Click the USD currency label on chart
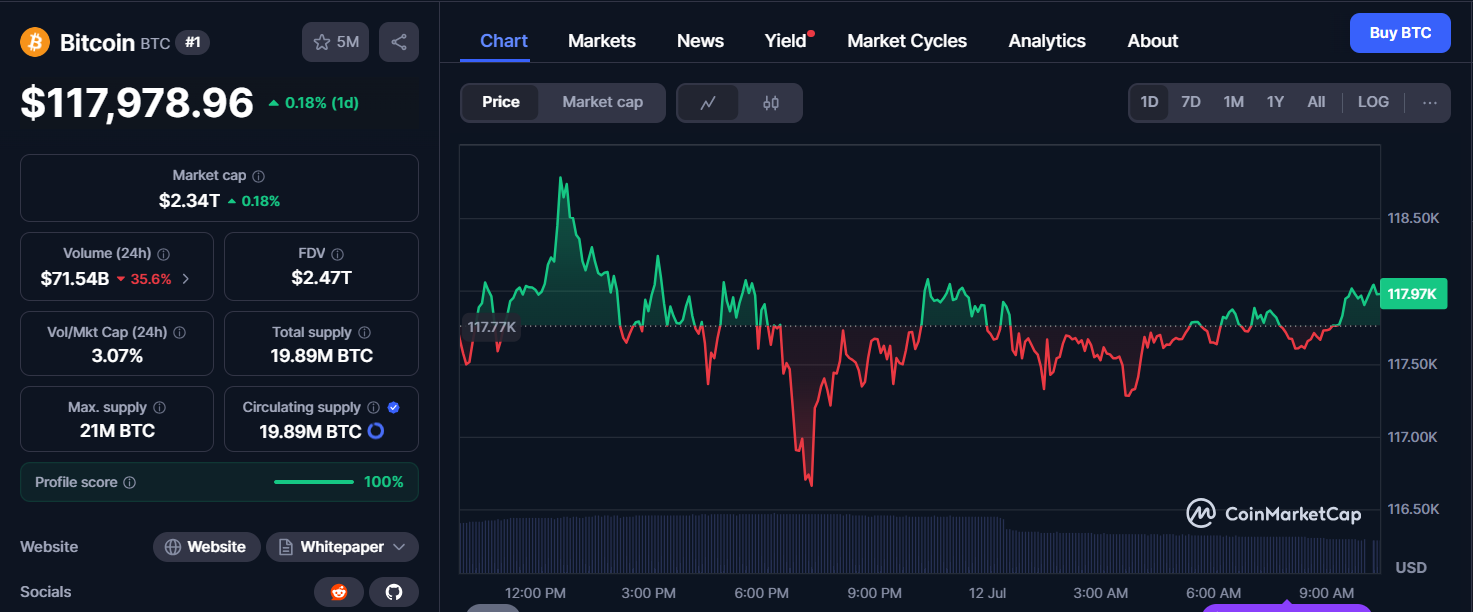This screenshot has width=1473, height=612. 1411,567
